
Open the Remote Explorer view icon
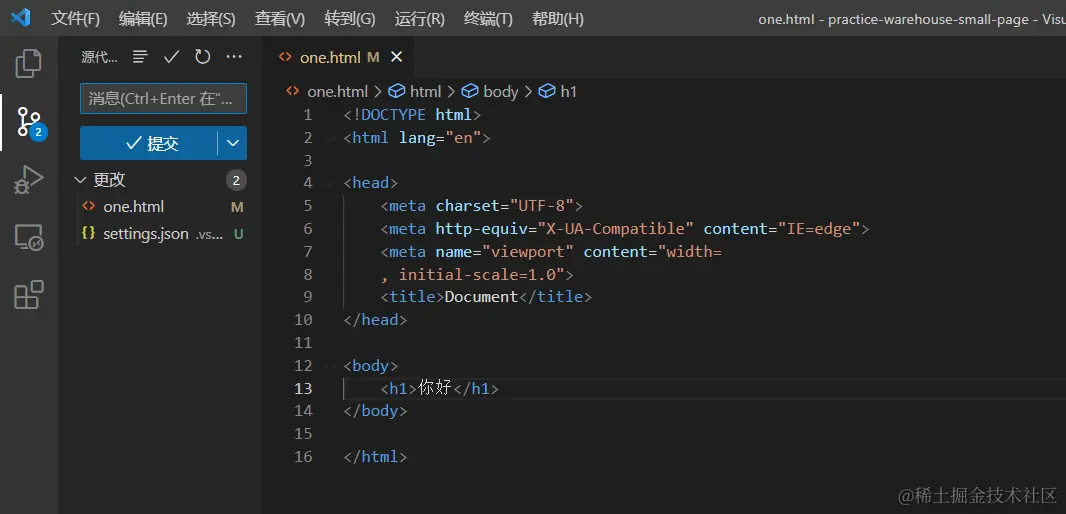point(29,238)
